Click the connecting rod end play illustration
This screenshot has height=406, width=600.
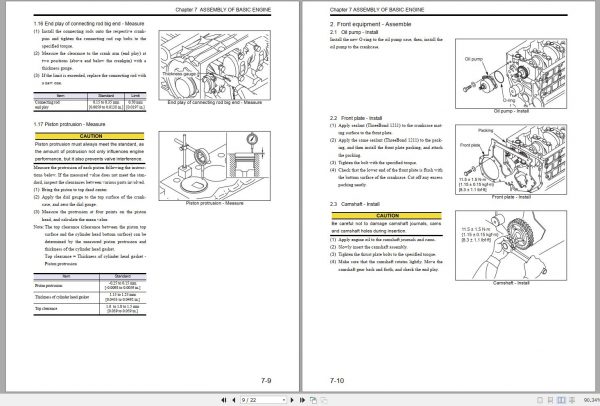coord(214,65)
